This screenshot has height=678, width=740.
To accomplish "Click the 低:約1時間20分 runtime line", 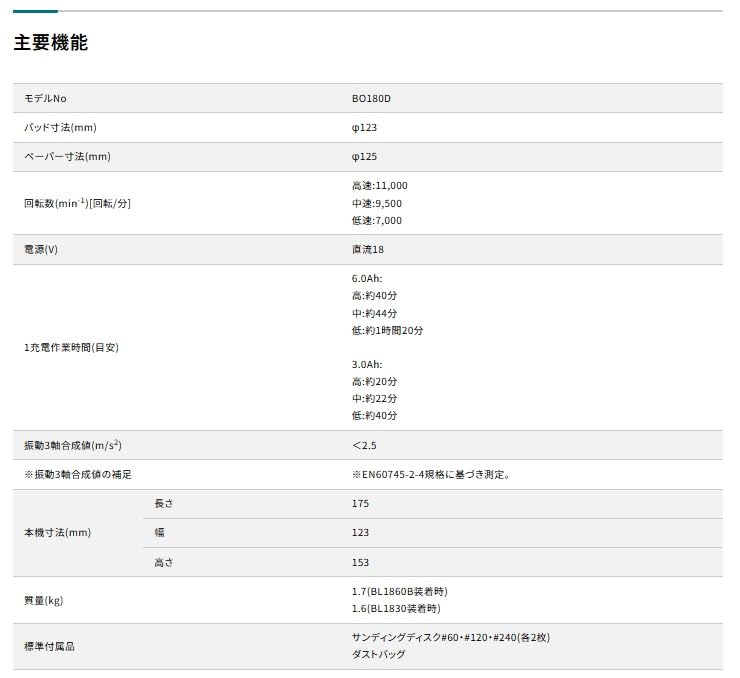I will click(x=387, y=331).
